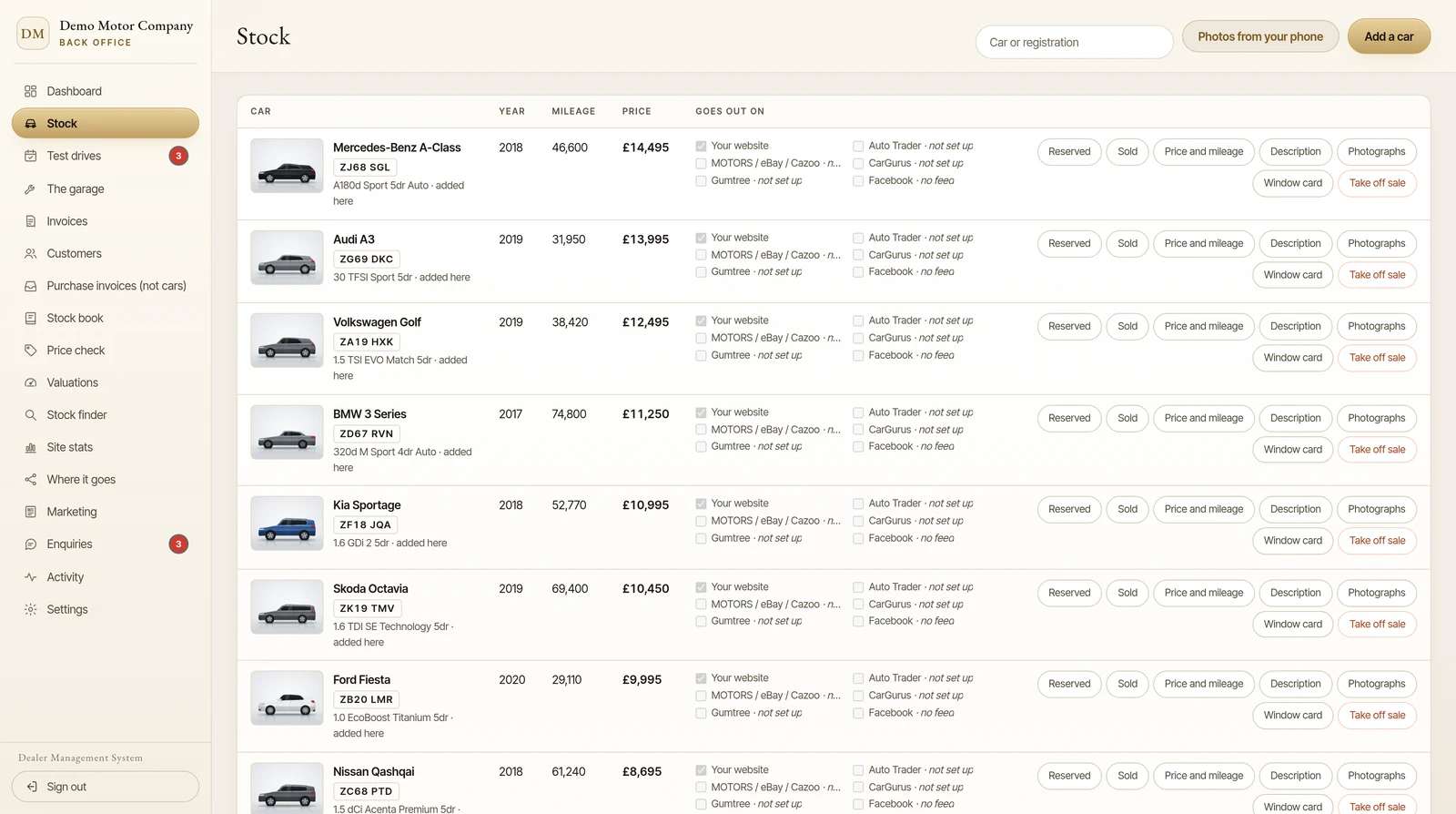Screen dimensions: 1456x814
Task: Click the Marketing newspaper icon
Action: 30,513
